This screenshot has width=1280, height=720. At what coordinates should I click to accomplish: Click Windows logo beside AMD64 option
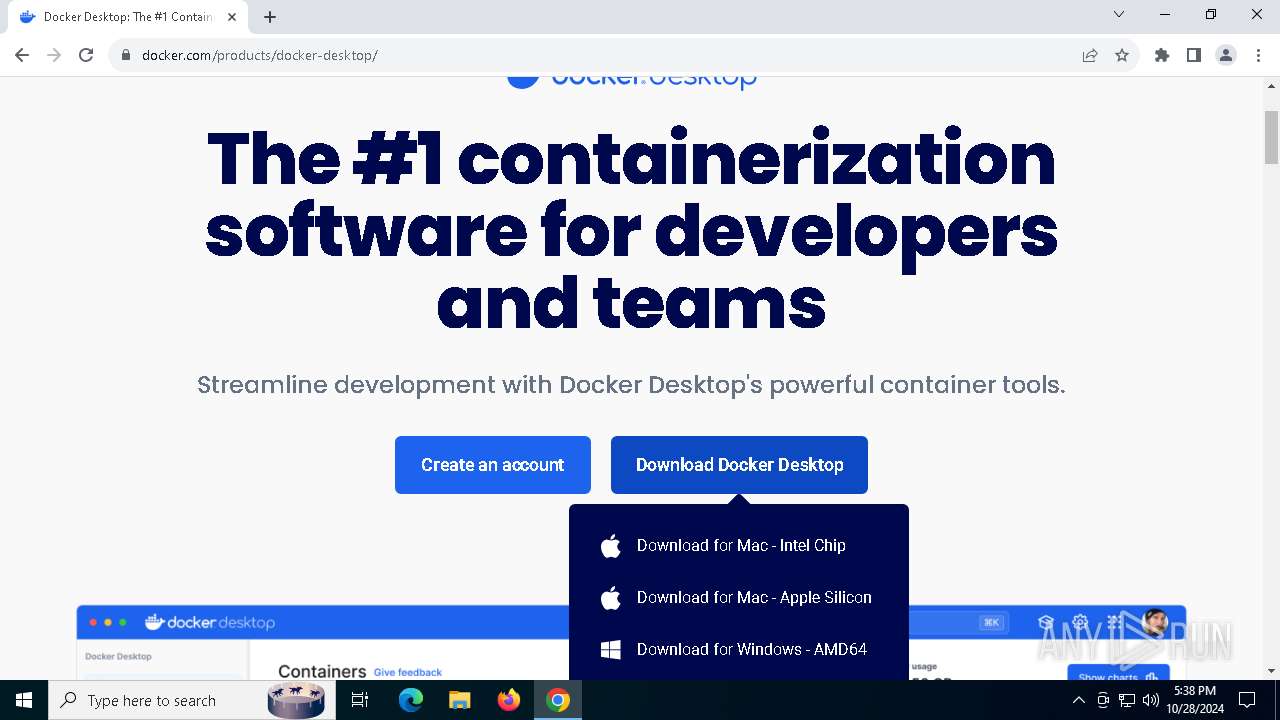point(611,650)
